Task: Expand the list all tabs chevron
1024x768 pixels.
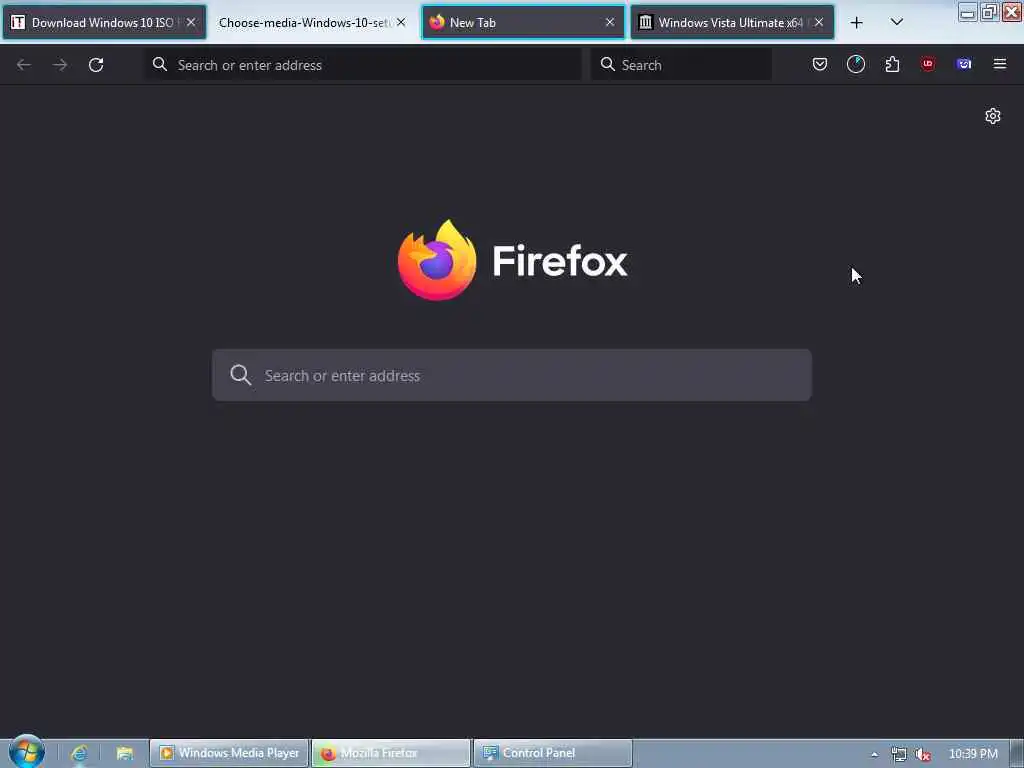Action: tap(897, 22)
